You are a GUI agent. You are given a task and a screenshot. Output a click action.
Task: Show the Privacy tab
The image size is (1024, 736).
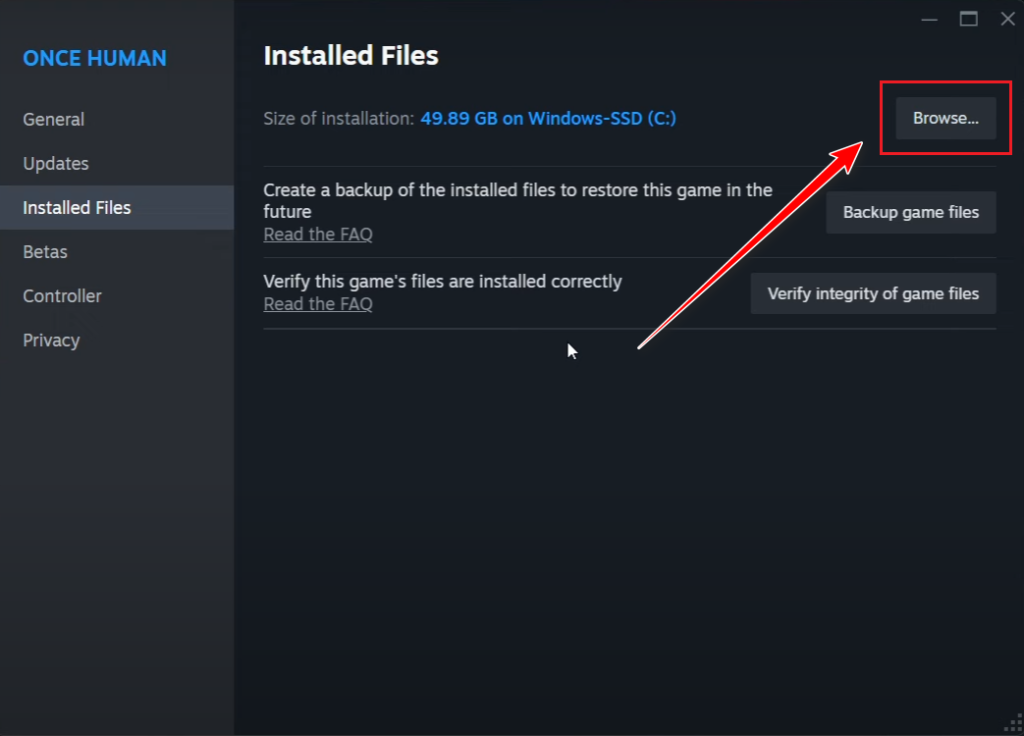pos(51,339)
